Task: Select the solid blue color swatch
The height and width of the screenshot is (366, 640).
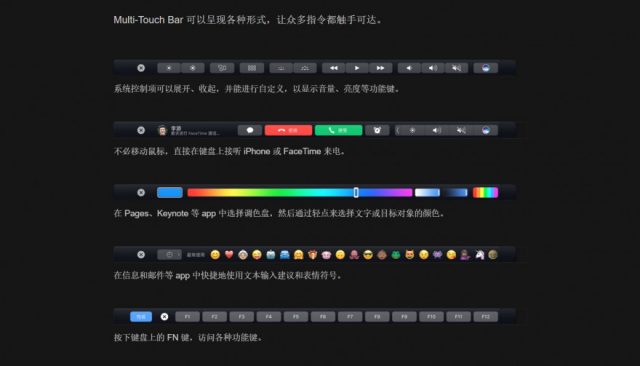Action: [170, 193]
